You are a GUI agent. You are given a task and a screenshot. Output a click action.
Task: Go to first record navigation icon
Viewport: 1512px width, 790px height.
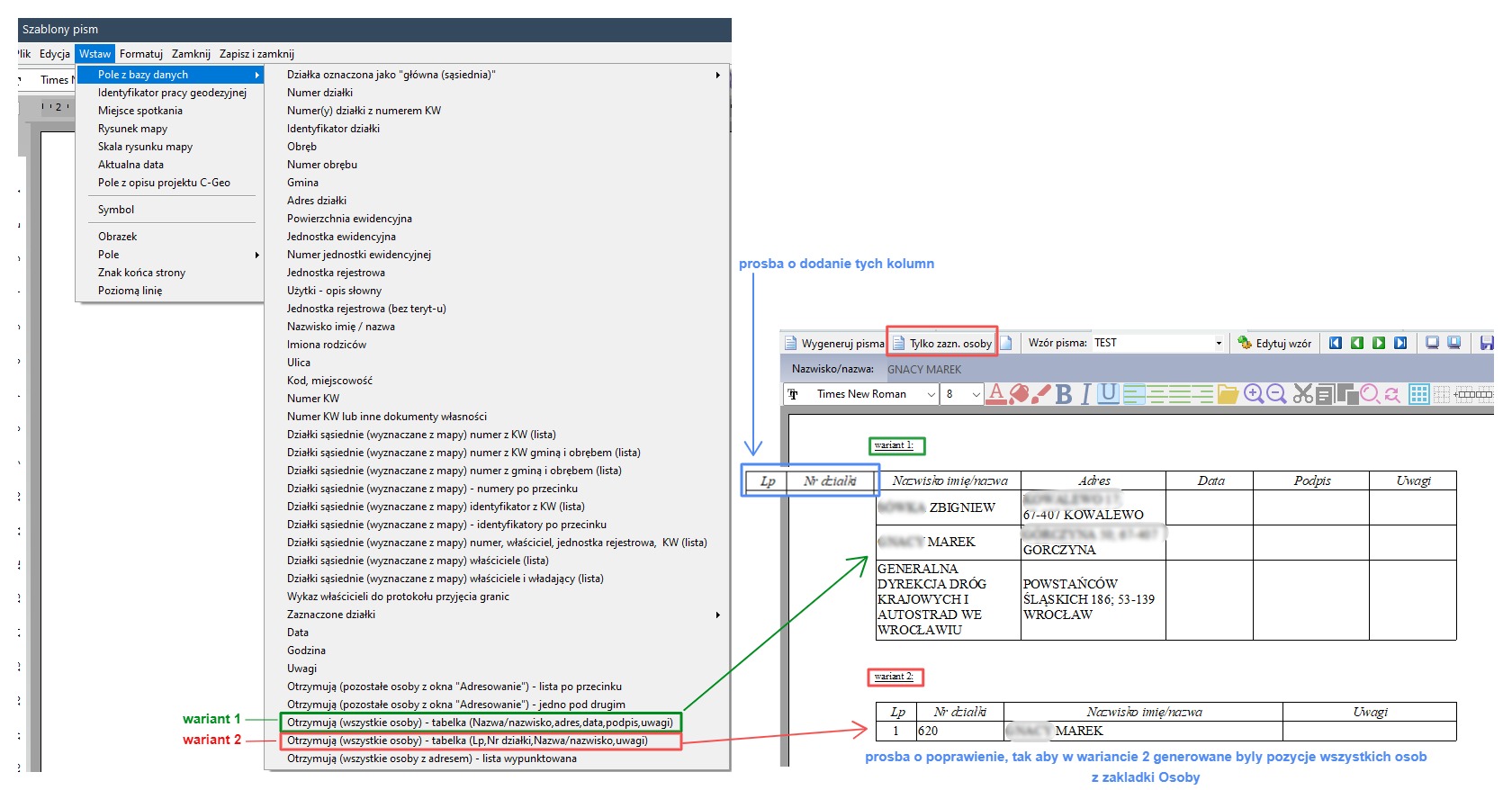(x=1336, y=343)
